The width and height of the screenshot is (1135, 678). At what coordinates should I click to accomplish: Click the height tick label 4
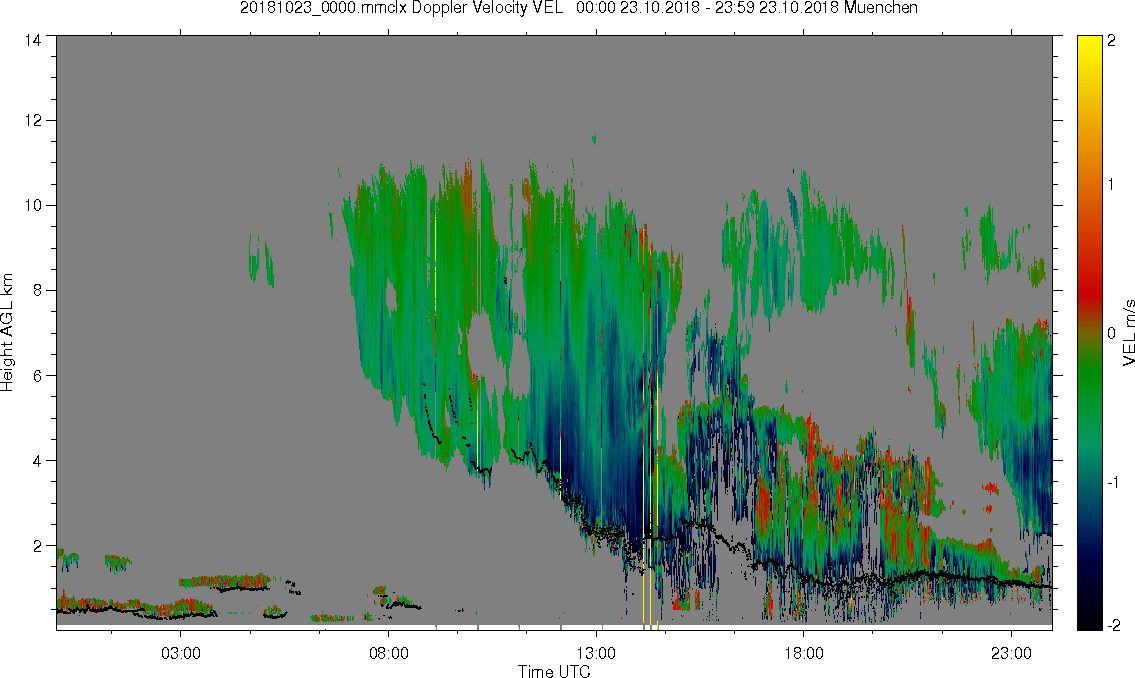point(36,460)
